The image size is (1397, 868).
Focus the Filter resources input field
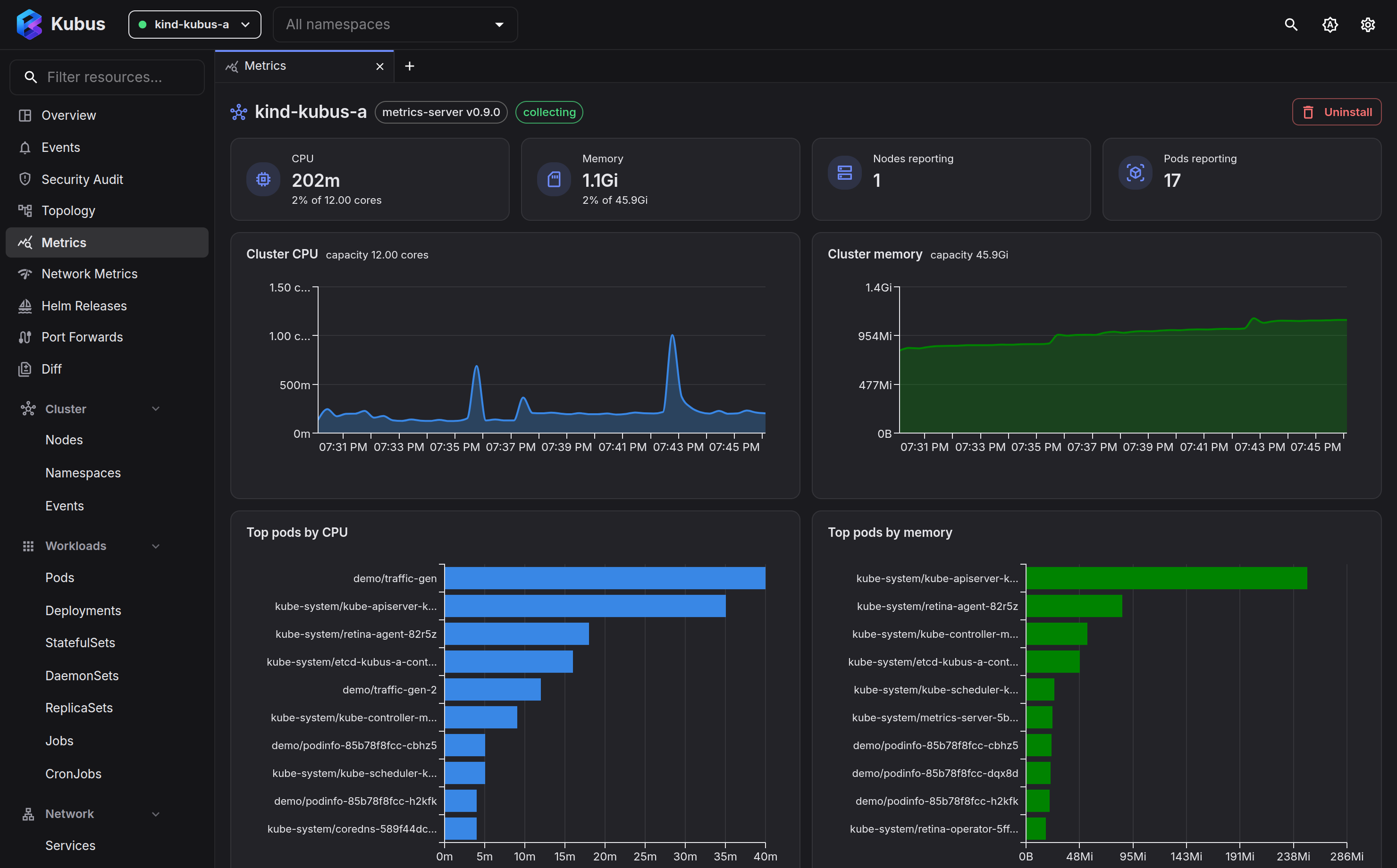click(108, 77)
